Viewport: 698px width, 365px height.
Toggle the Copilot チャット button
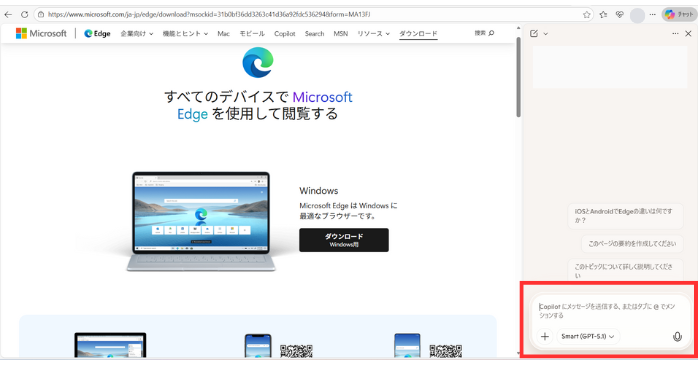(x=679, y=15)
